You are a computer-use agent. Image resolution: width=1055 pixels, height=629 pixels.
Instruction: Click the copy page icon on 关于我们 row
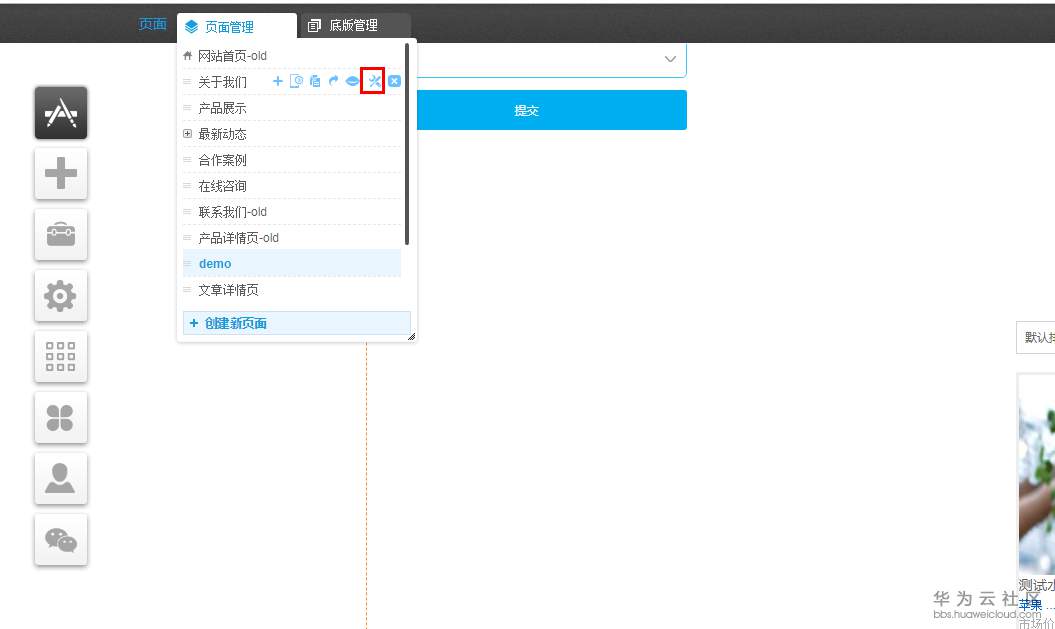pyautogui.click(x=315, y=81)
